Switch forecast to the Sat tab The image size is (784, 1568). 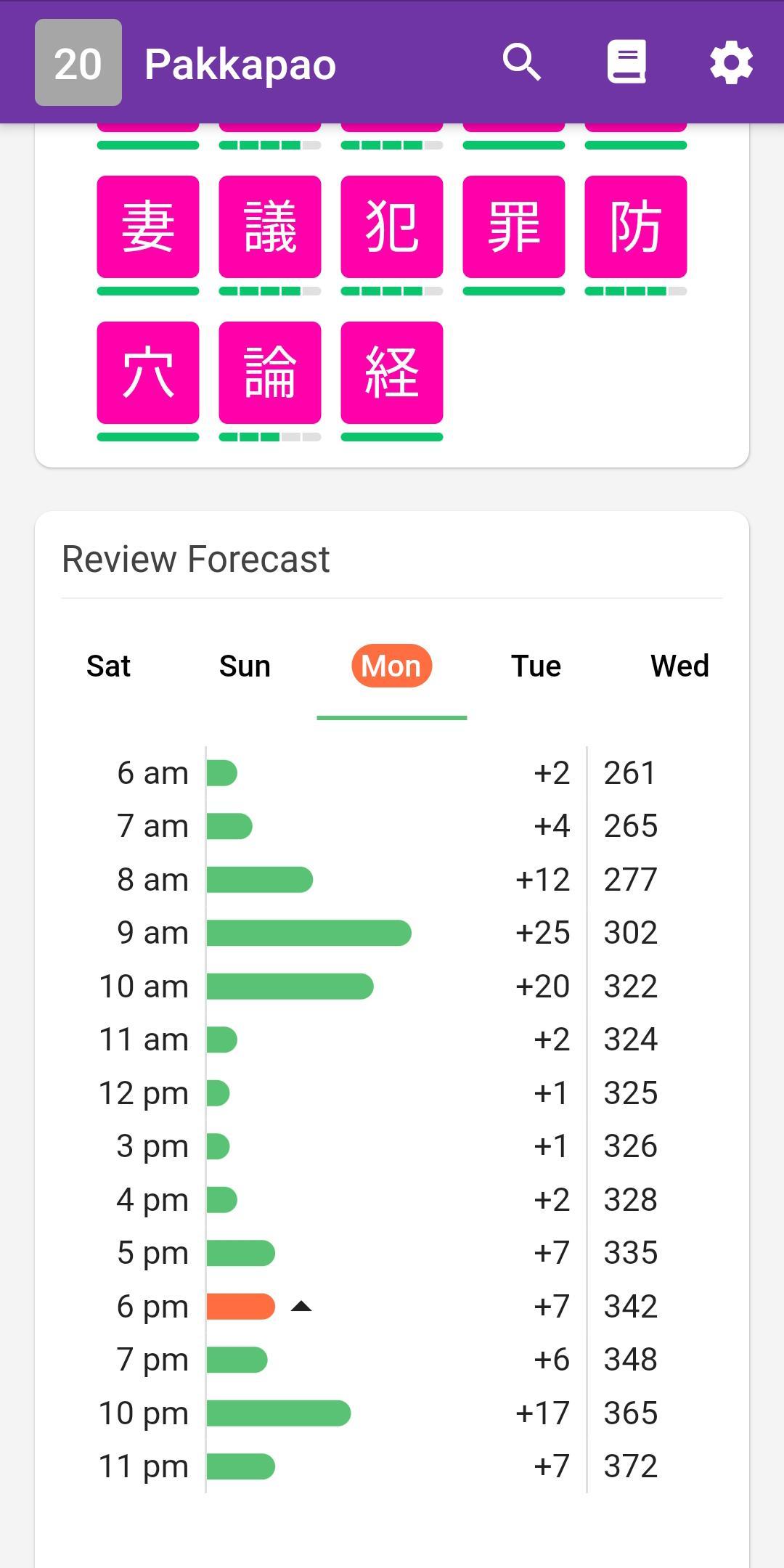point(108,666)
